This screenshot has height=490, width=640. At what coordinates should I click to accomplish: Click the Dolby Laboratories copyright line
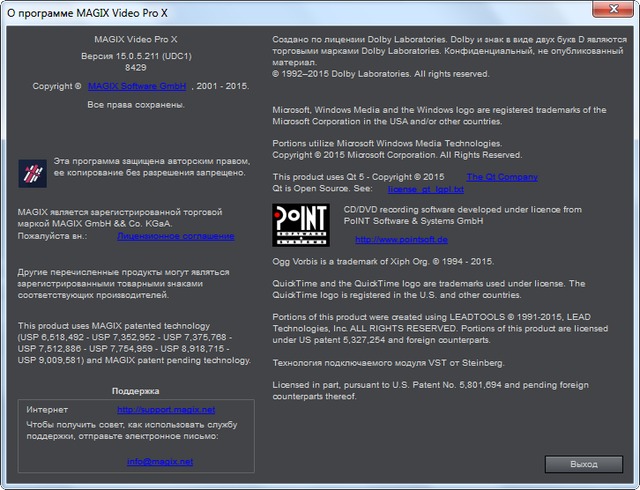[380, 74]
